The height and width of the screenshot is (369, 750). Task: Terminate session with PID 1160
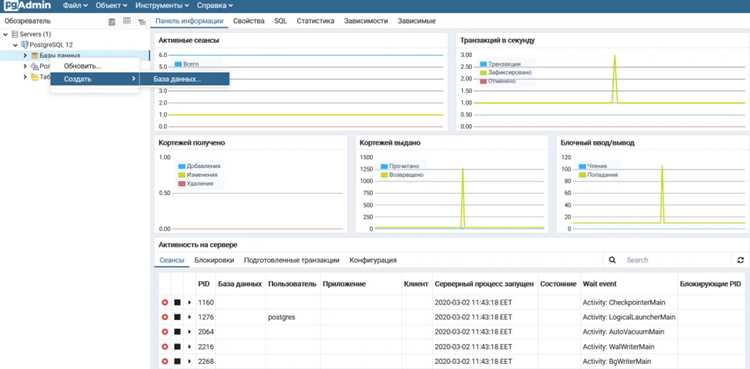(165, 303)
